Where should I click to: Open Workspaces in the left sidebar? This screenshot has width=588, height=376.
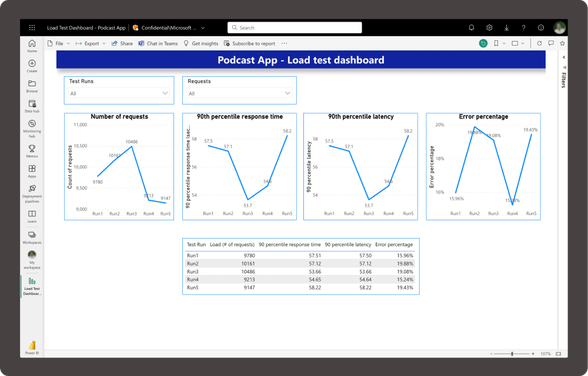(x=32, y=237)
